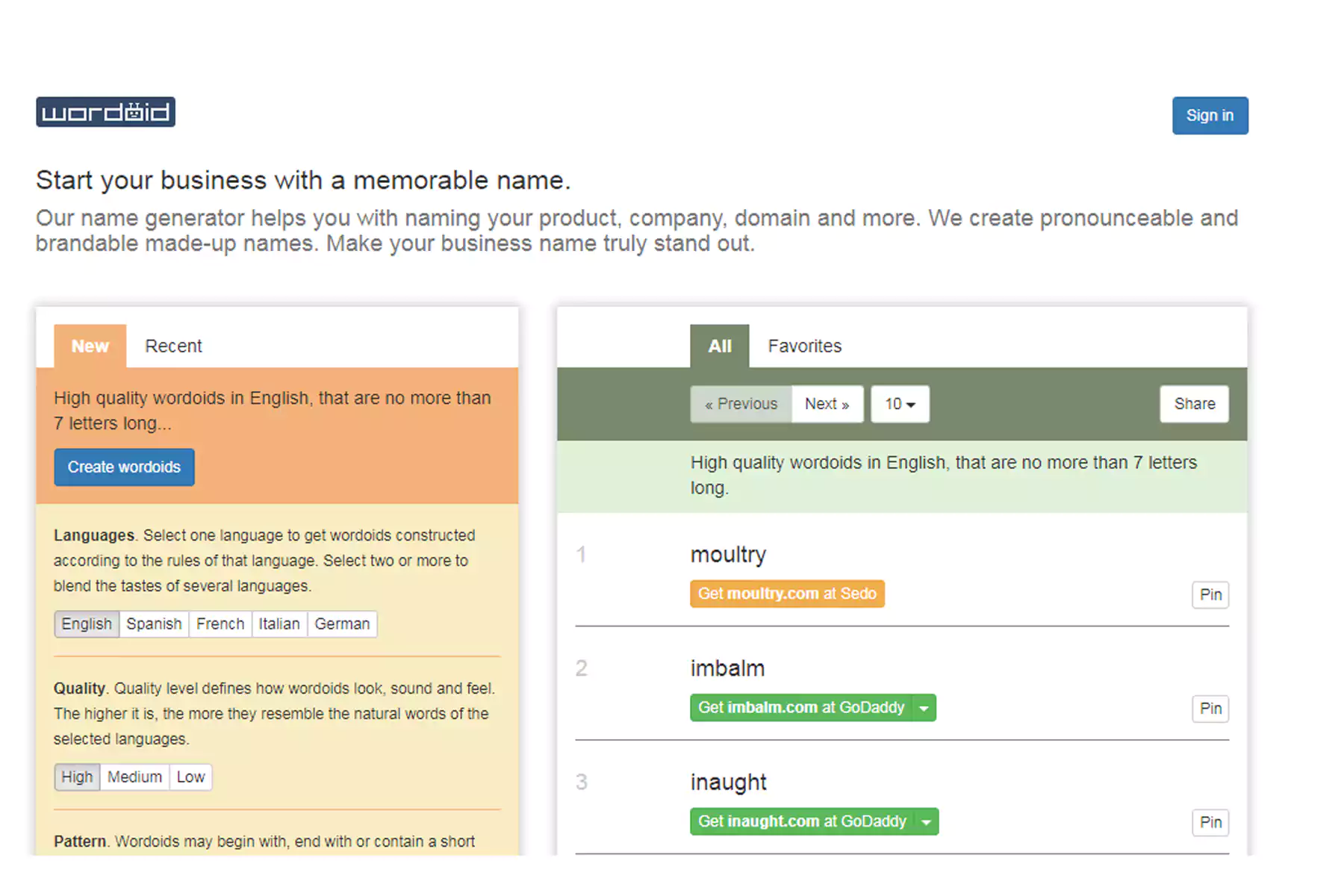Select the Italian language option
Screen dimensions: 1344x896
click(x=279, y=624)
